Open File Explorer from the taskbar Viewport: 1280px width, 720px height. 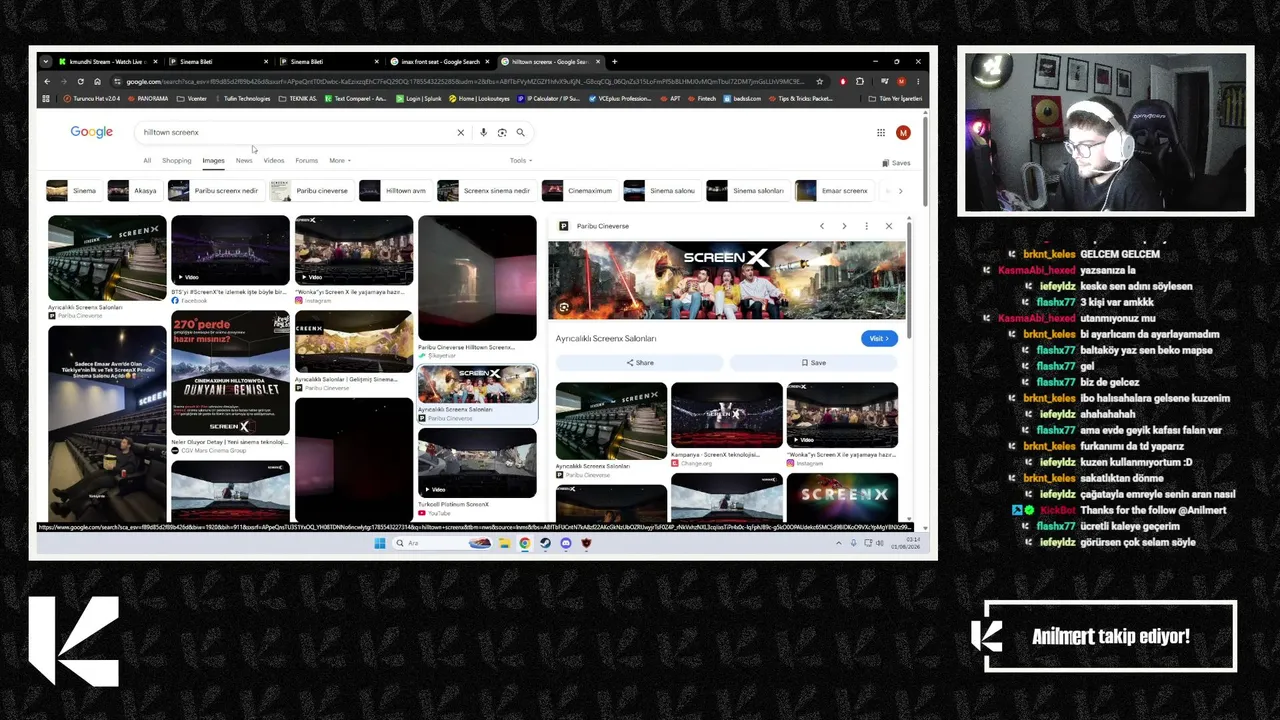[505, 543]
